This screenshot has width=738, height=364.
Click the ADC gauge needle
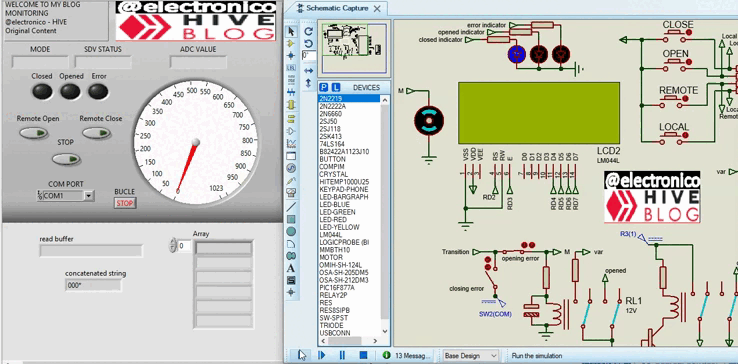click(x=187, y=167)
